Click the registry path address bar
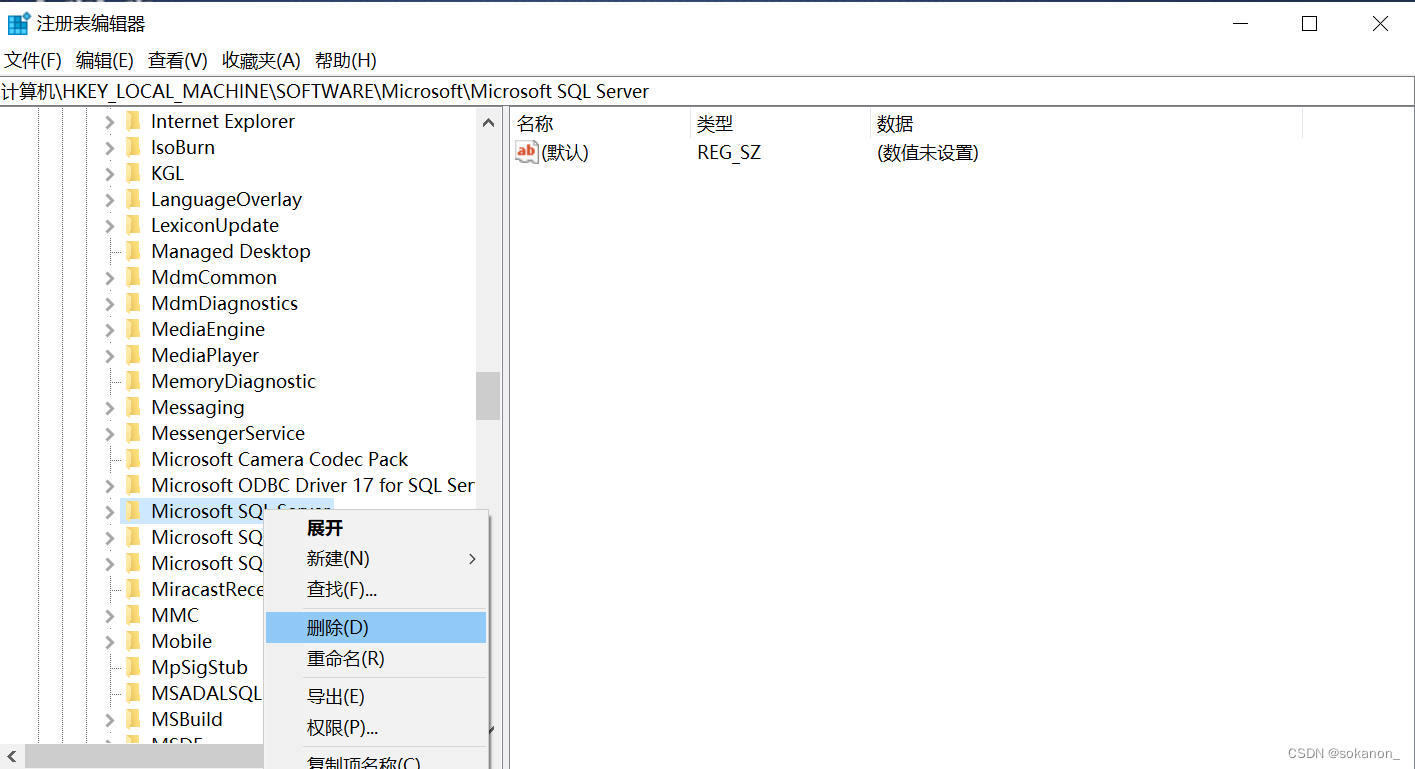 [707, 92]
